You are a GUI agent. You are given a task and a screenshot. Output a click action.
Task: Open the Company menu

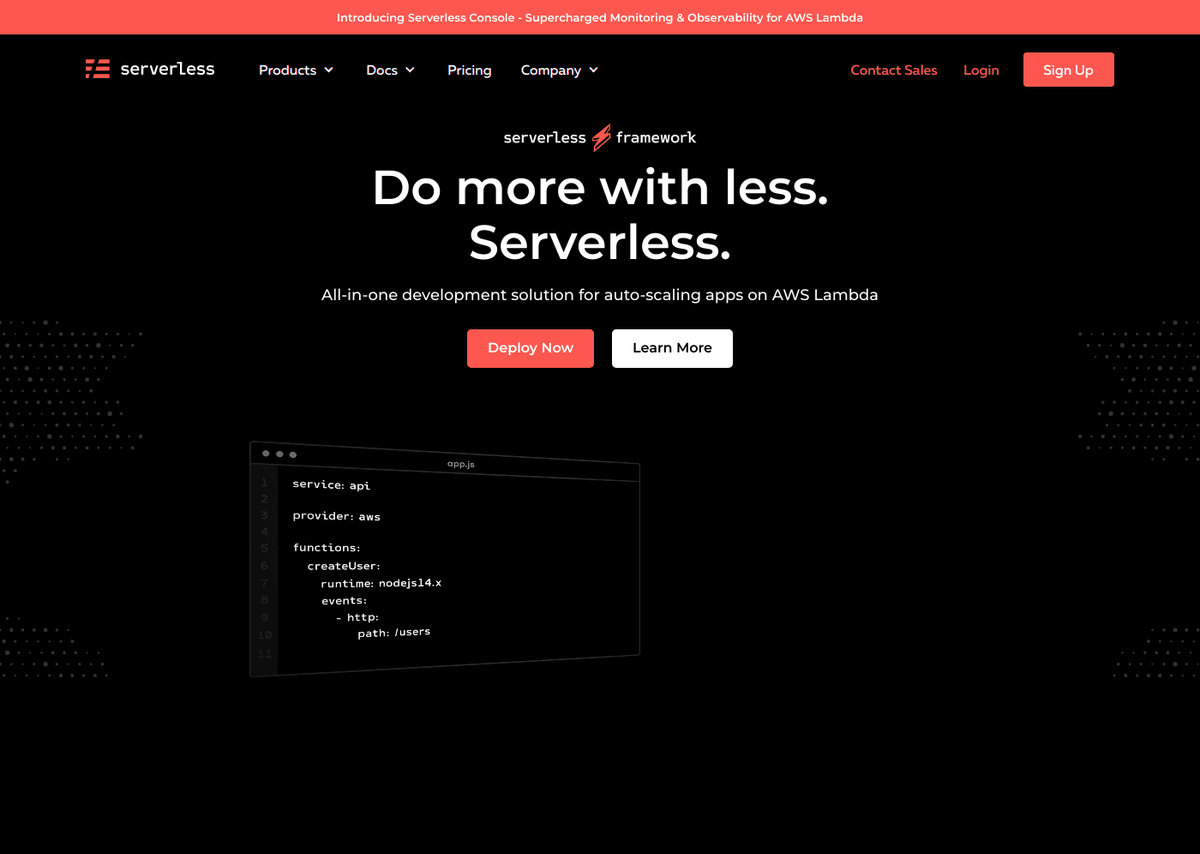(560, 70)
